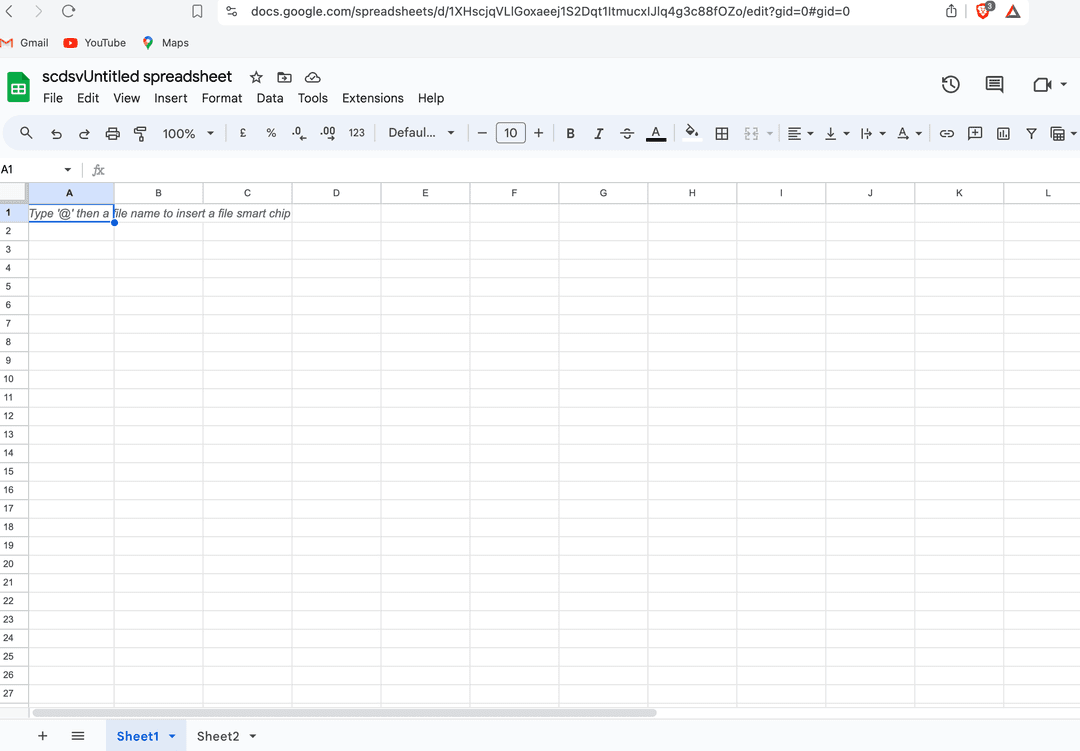Select the Insert link icon
This screenshot has height=751, width=1080.
pos(947,133)
